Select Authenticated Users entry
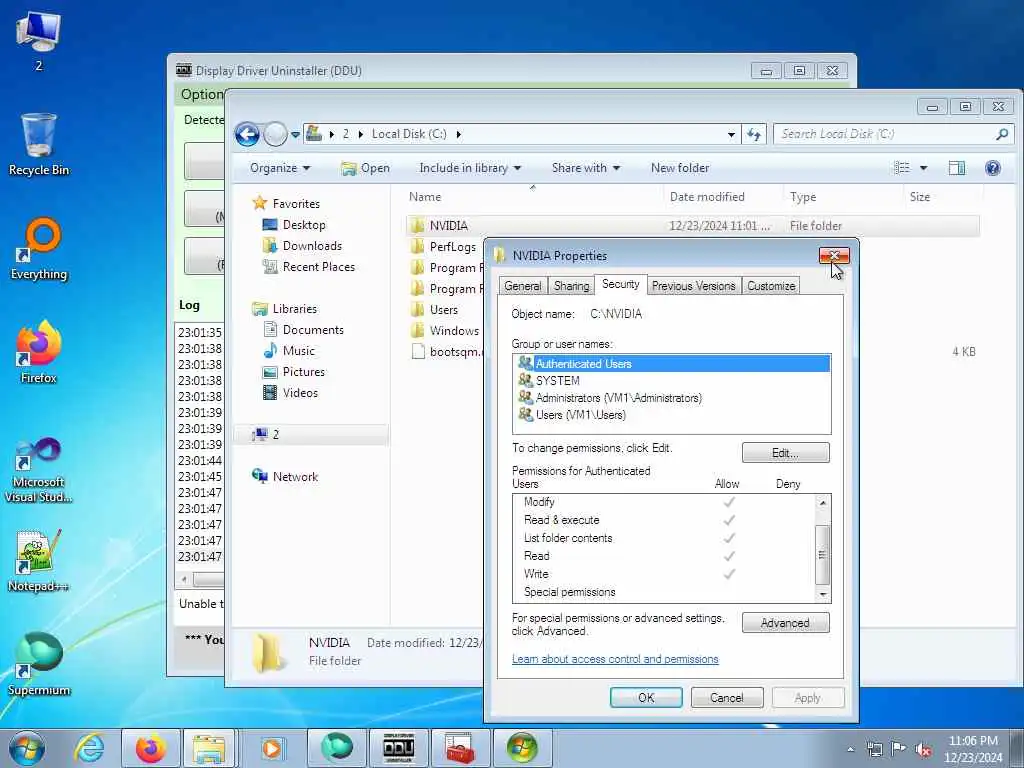The height and width of the screenshot is (768, 1024). pyautogui.click(x=671, y=364)
